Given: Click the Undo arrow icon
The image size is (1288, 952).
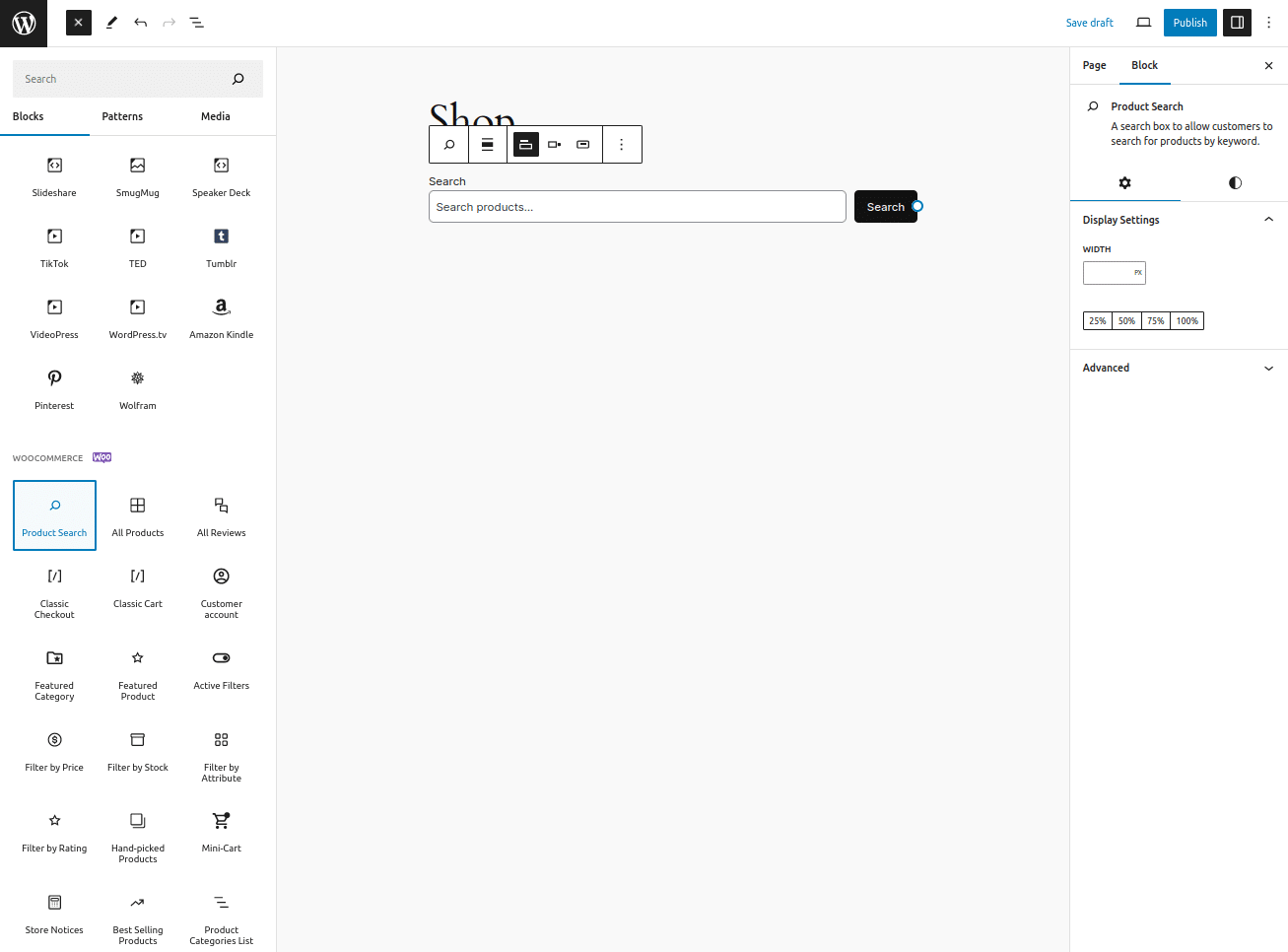Looking at the screenshot, I should (141, 23).
